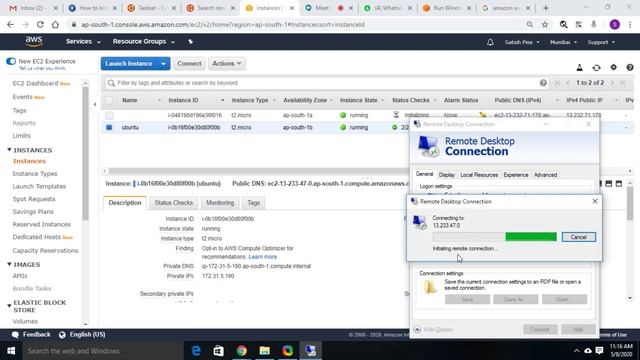Open the action center notification icon
This screenshot has height=360, width=640.
click(x=599, y=351)
